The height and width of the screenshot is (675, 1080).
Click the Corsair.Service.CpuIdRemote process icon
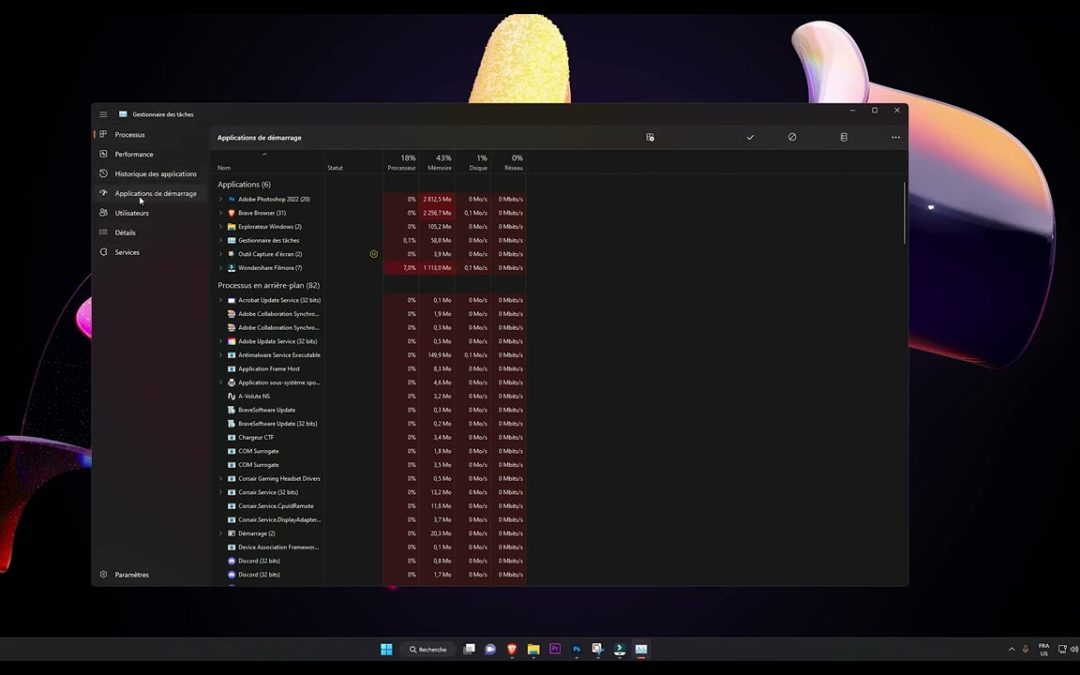[231, 506]
